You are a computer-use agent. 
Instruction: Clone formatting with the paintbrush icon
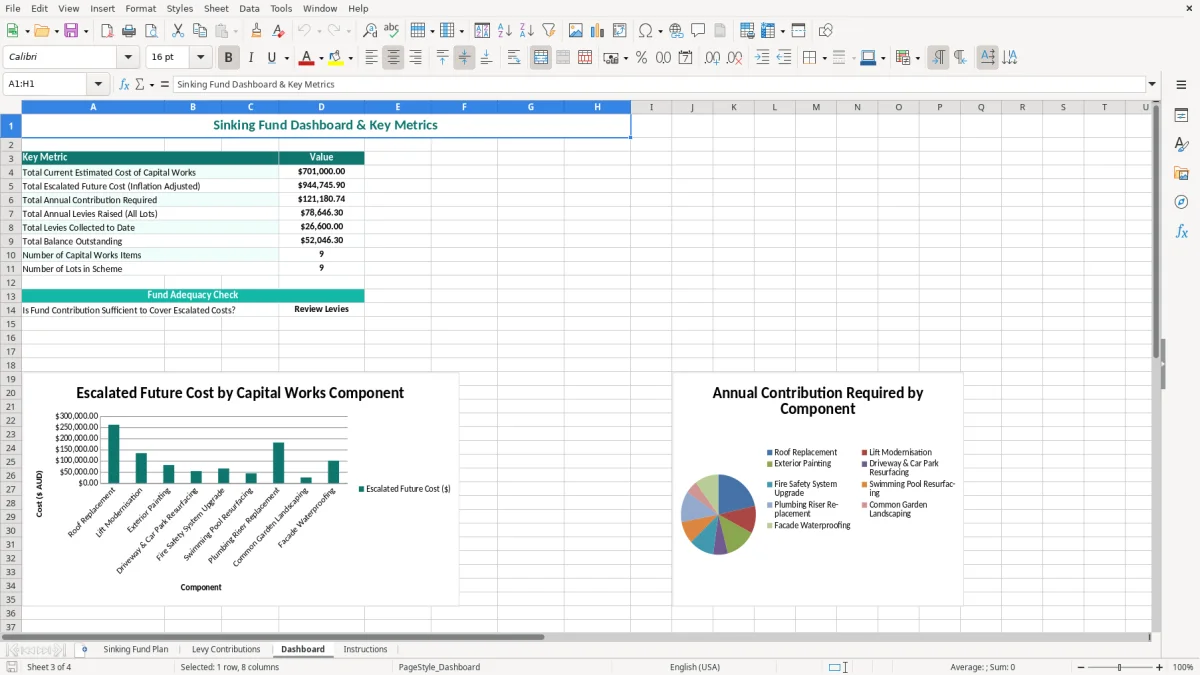[x=256, y=31]
